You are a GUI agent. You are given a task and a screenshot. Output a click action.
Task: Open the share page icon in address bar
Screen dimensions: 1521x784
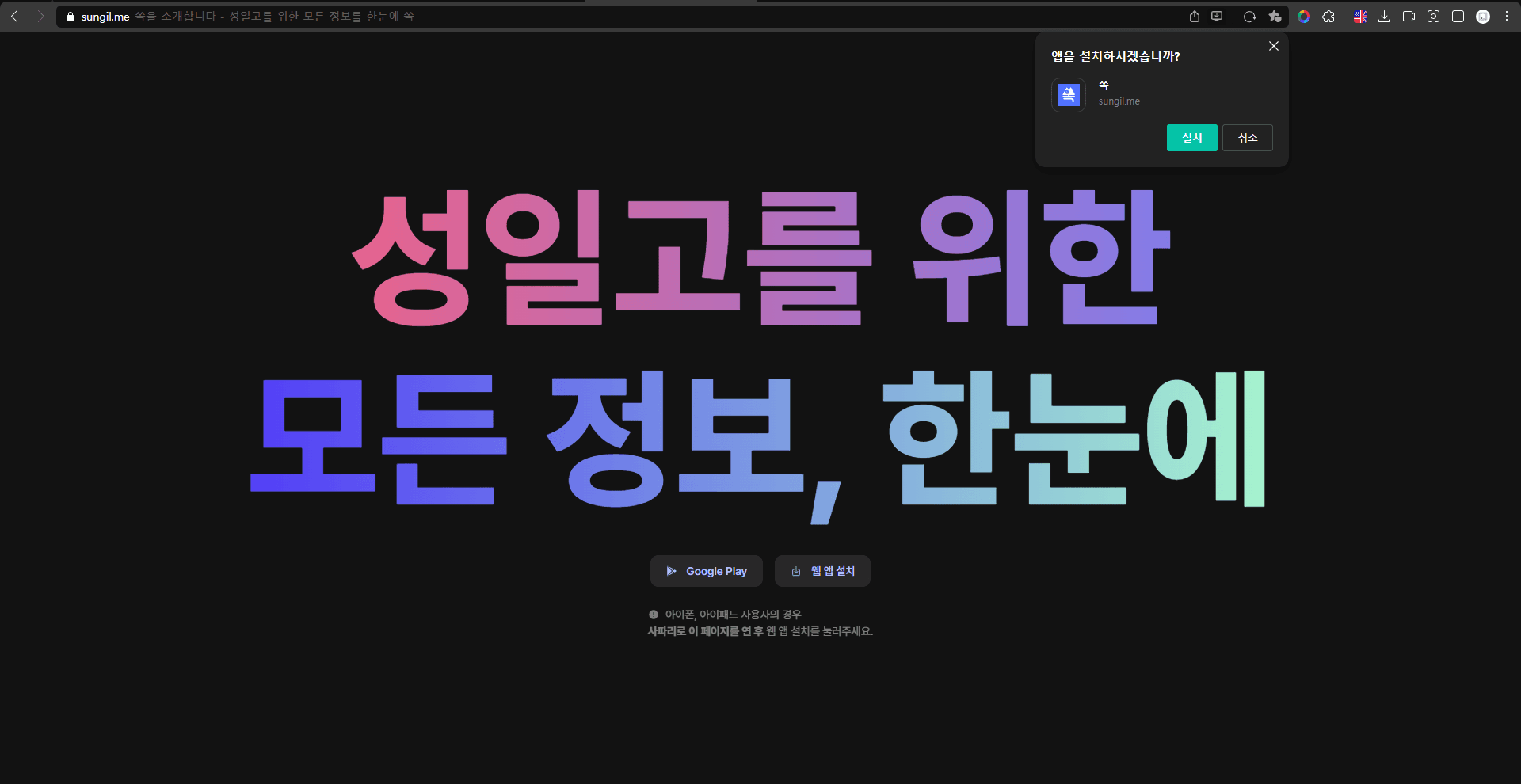1195,17
